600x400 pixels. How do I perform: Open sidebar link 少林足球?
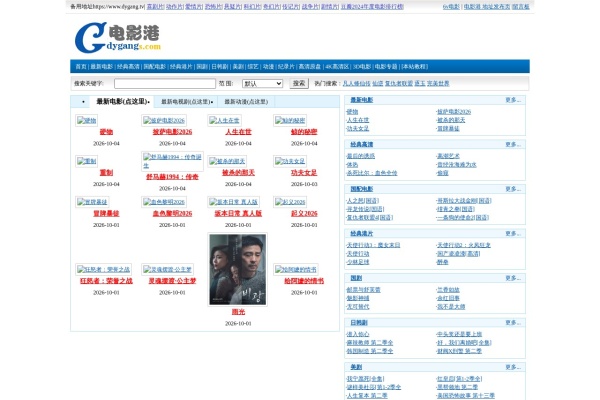(358, 262)
